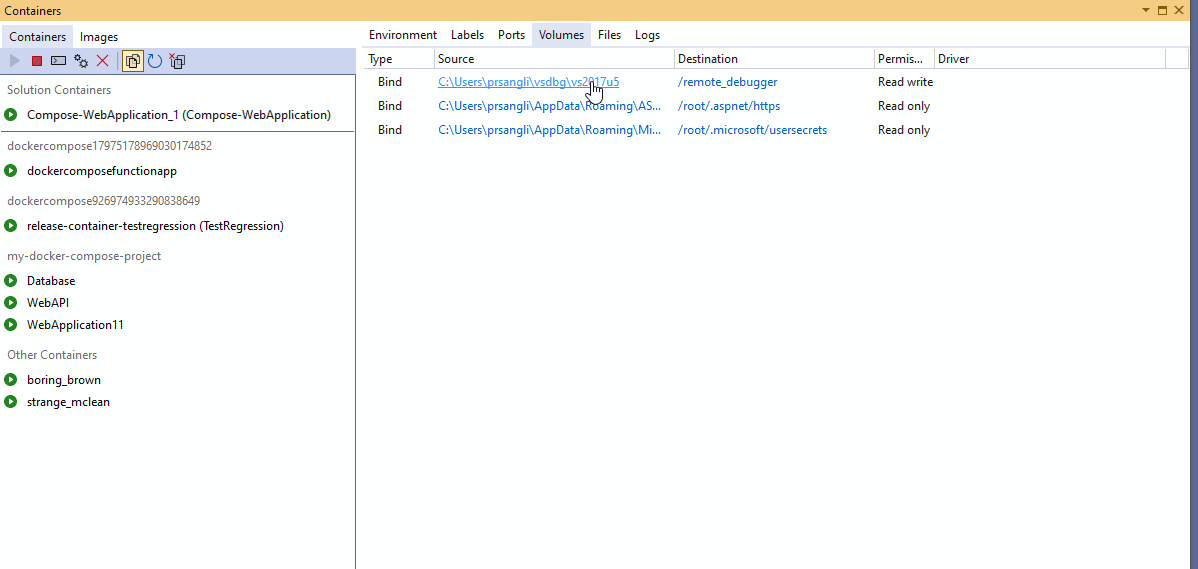Viewport: 1198px width, 569px height.
Task: Close the Containers tool window
Action: click(x=1178, y=10)
